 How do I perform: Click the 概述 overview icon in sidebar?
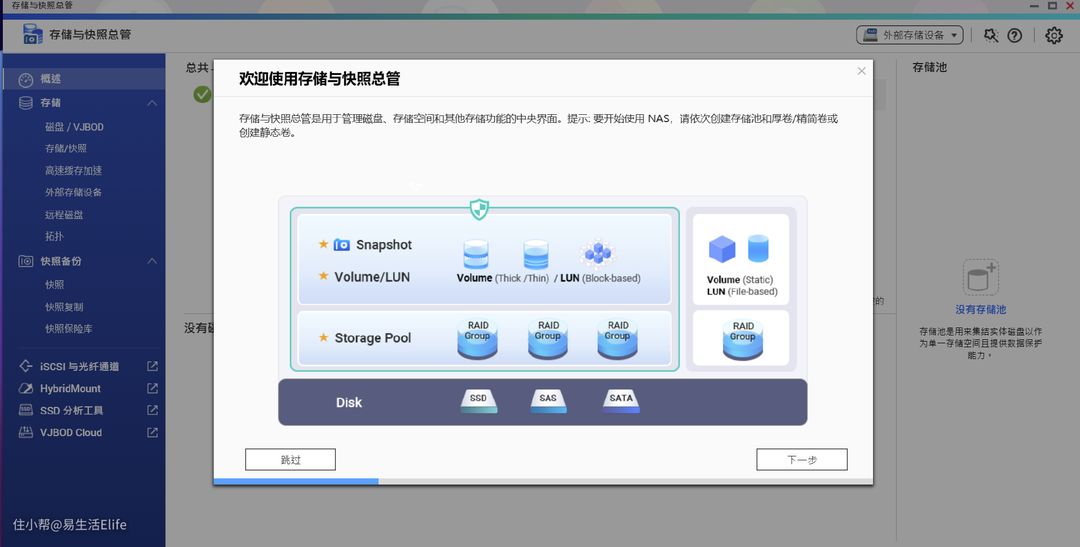[x=25, y=79]
